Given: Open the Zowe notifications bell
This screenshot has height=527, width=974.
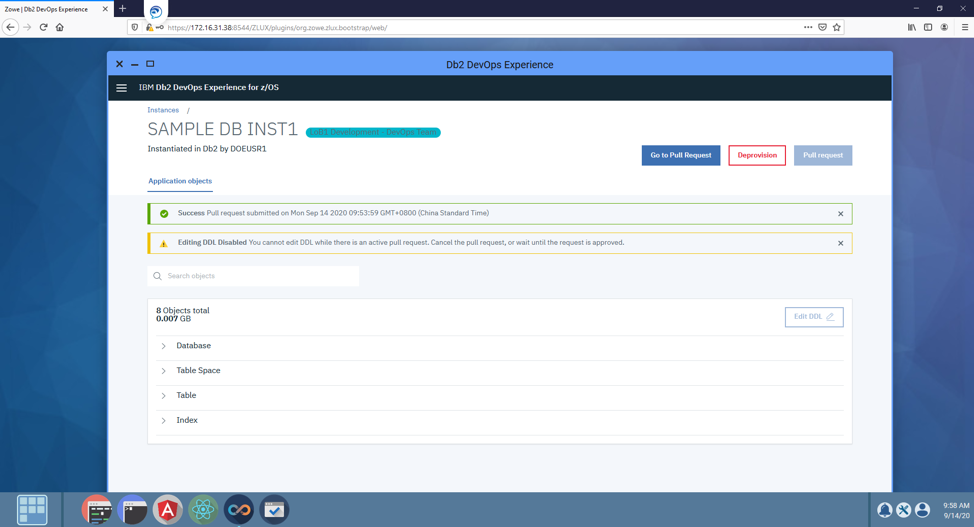Looking at the screenshot, I should click(x=885, y=510).
